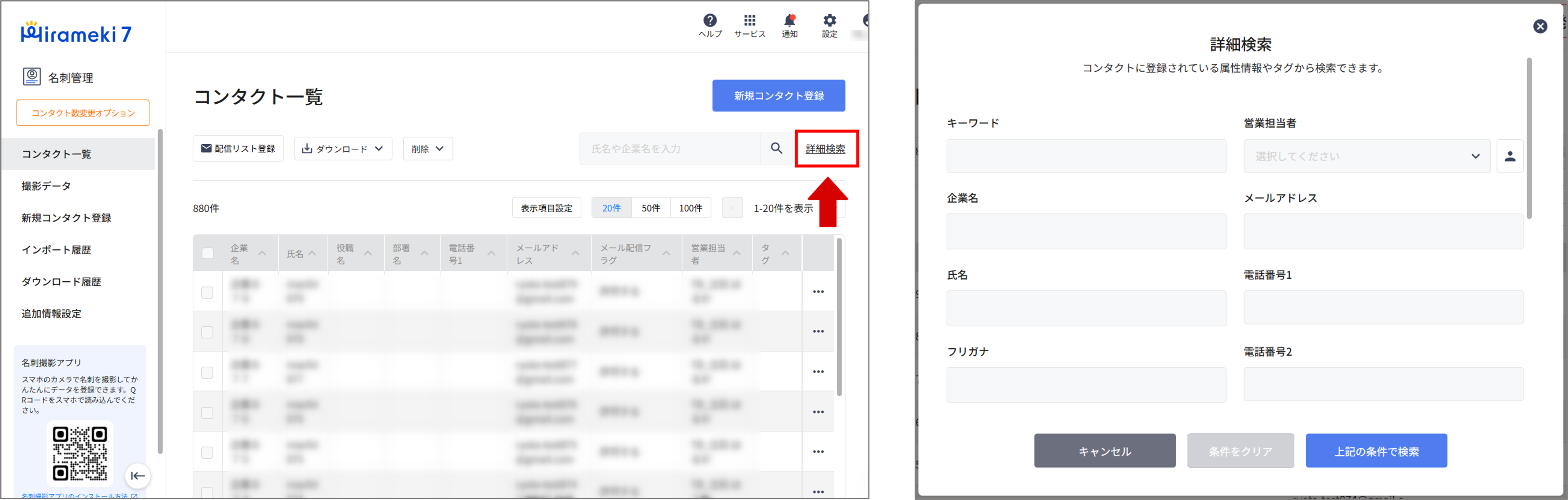Open the Services grid icon
This screenshot has height=500, width=1568.
pos(749,21)
